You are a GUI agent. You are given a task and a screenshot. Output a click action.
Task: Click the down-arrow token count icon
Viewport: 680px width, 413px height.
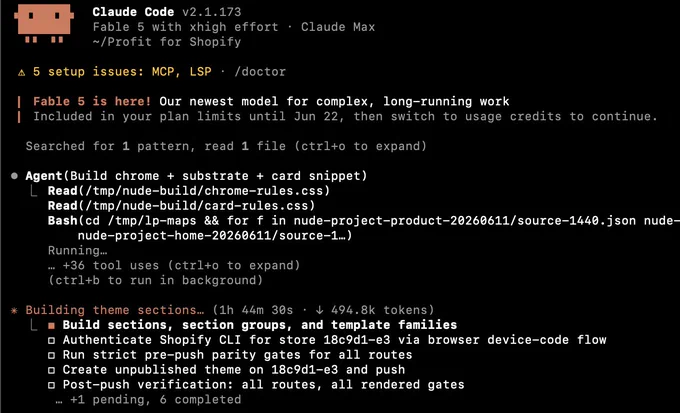[320, 310]
